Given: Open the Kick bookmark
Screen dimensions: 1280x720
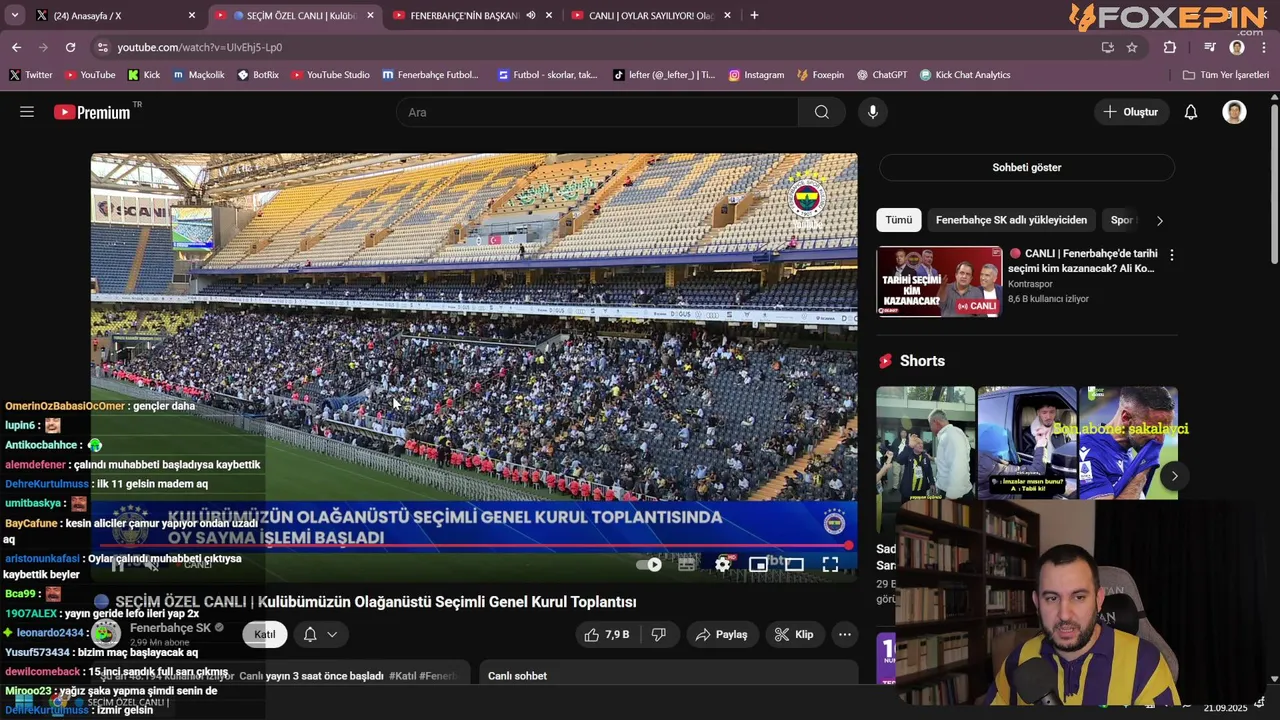Looking at the screenshot, I should click(144, 75).
